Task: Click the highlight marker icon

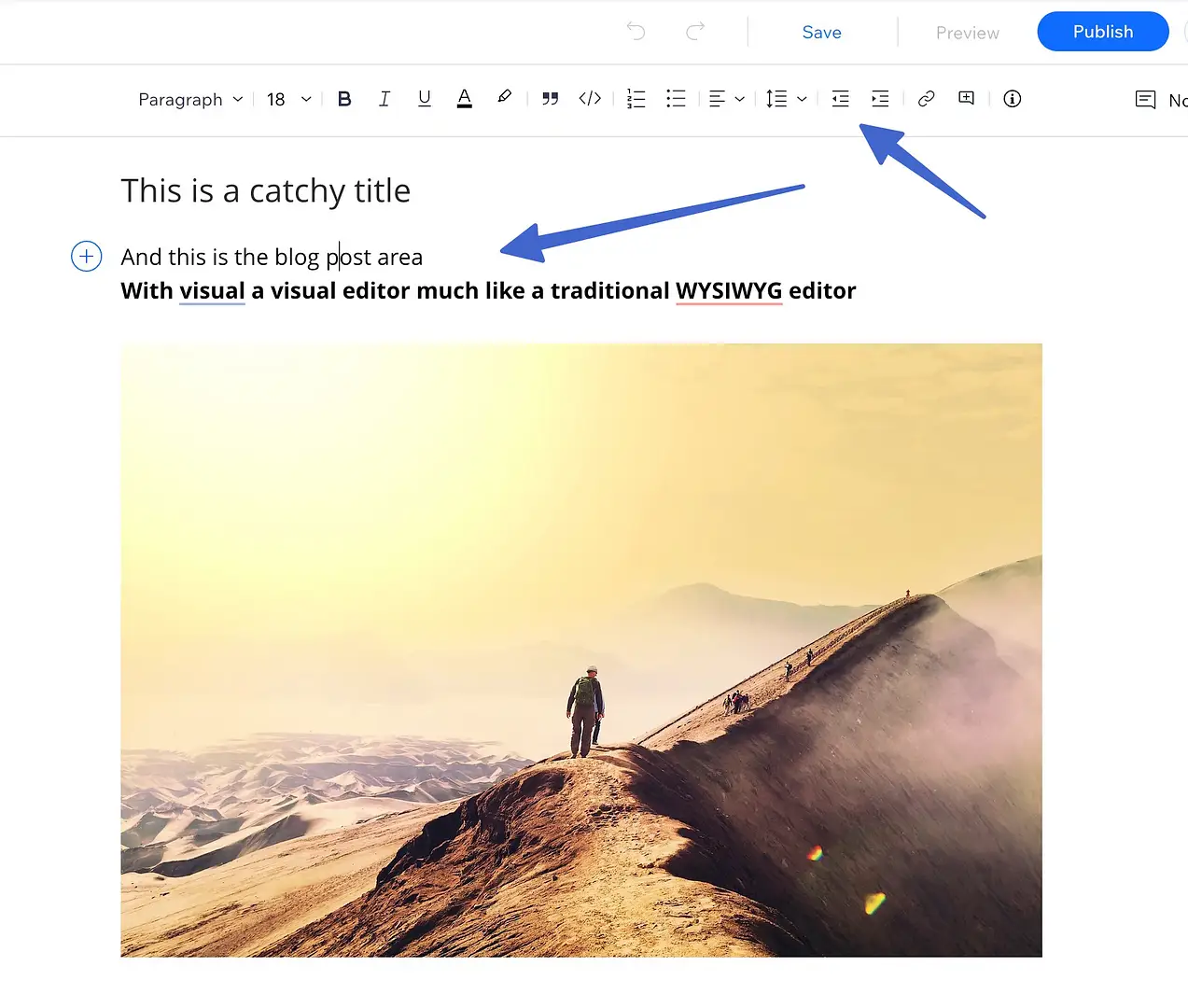Action: 504,97
